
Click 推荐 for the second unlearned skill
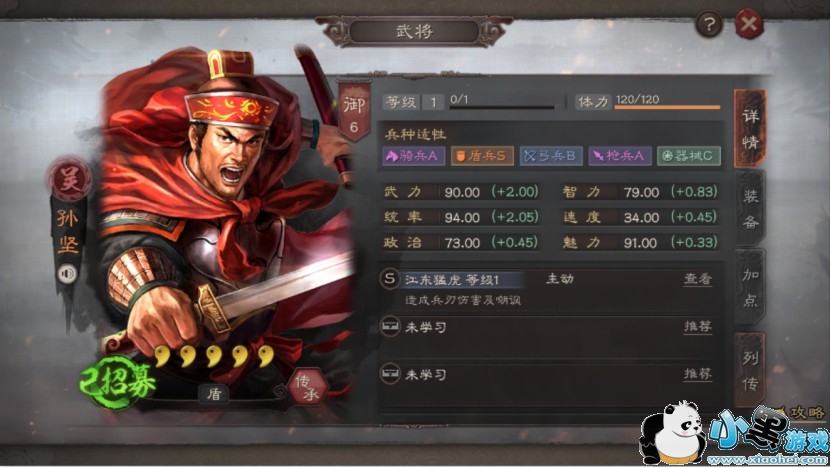click(x=697, y=374)
